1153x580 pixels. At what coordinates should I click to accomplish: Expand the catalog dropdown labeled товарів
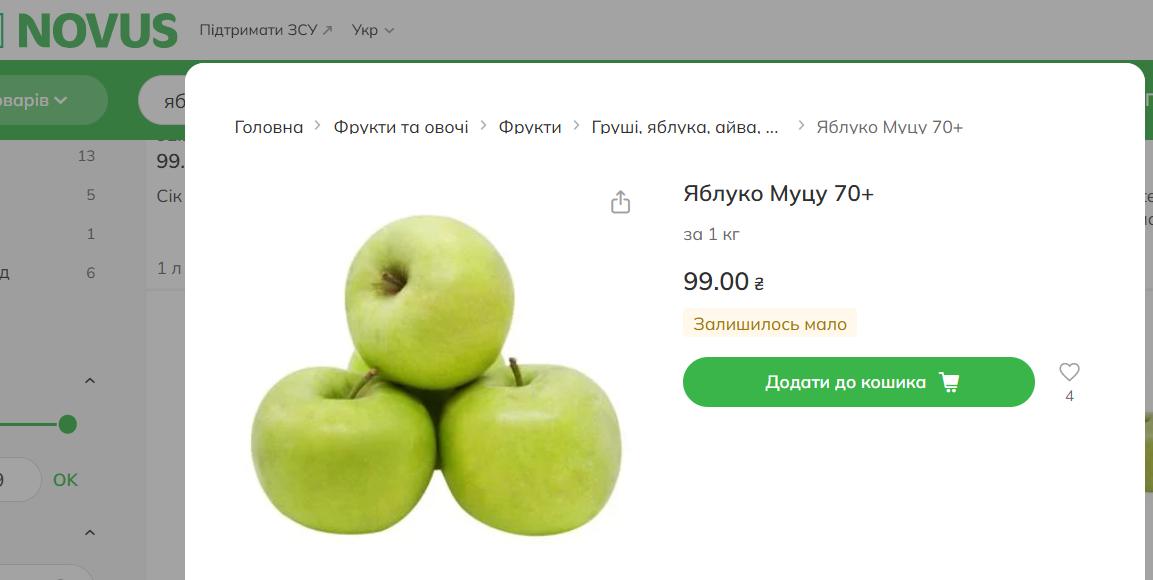click(x=44, y=100)
